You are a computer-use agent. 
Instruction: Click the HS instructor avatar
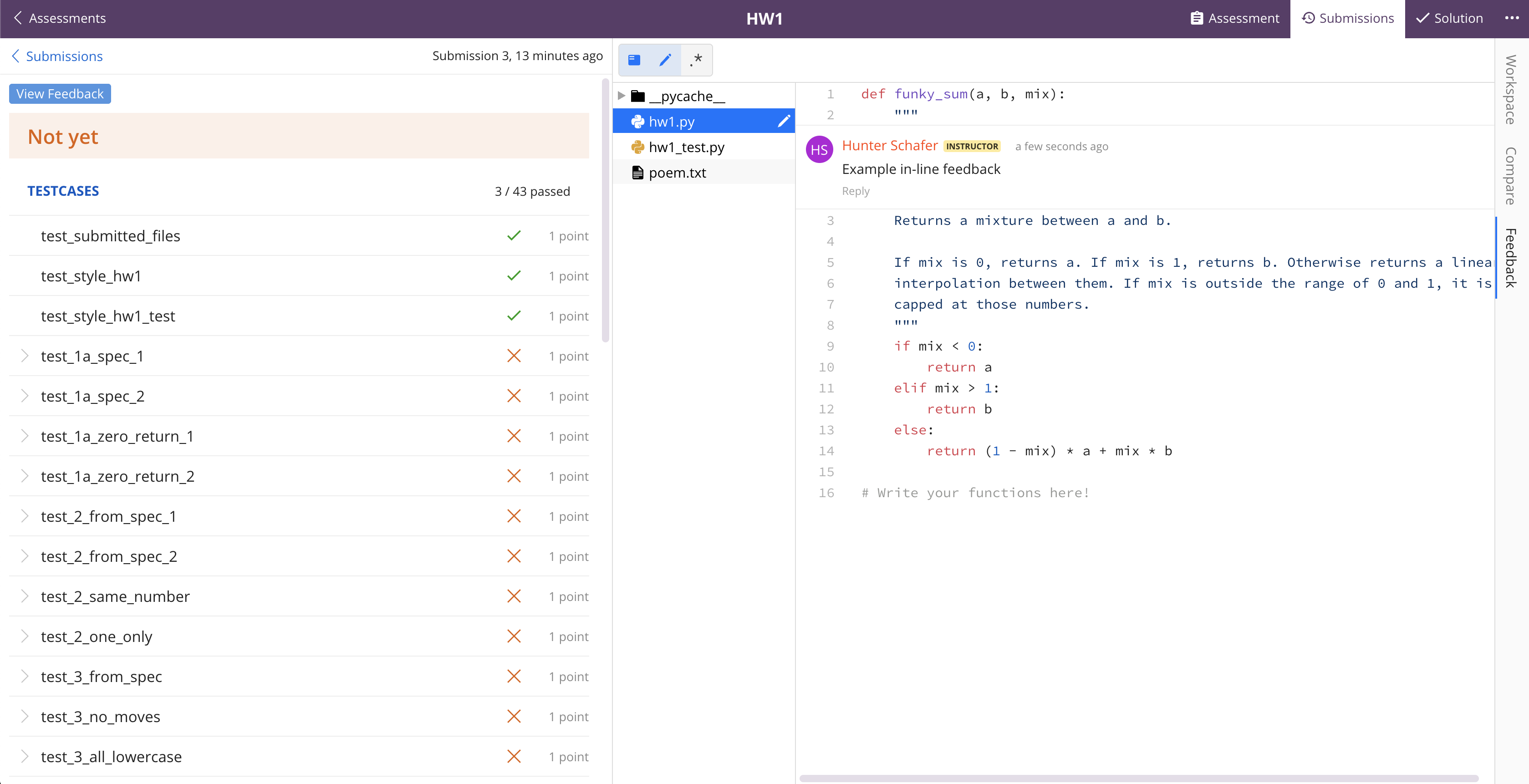(819, 149)
